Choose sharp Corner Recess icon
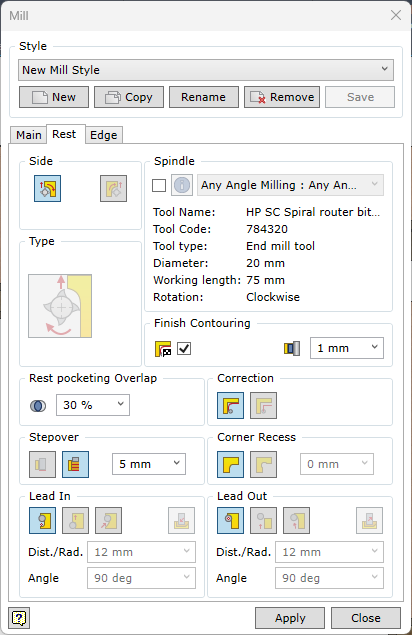Screen dimensions: 412x635 (x=231, y=465)
